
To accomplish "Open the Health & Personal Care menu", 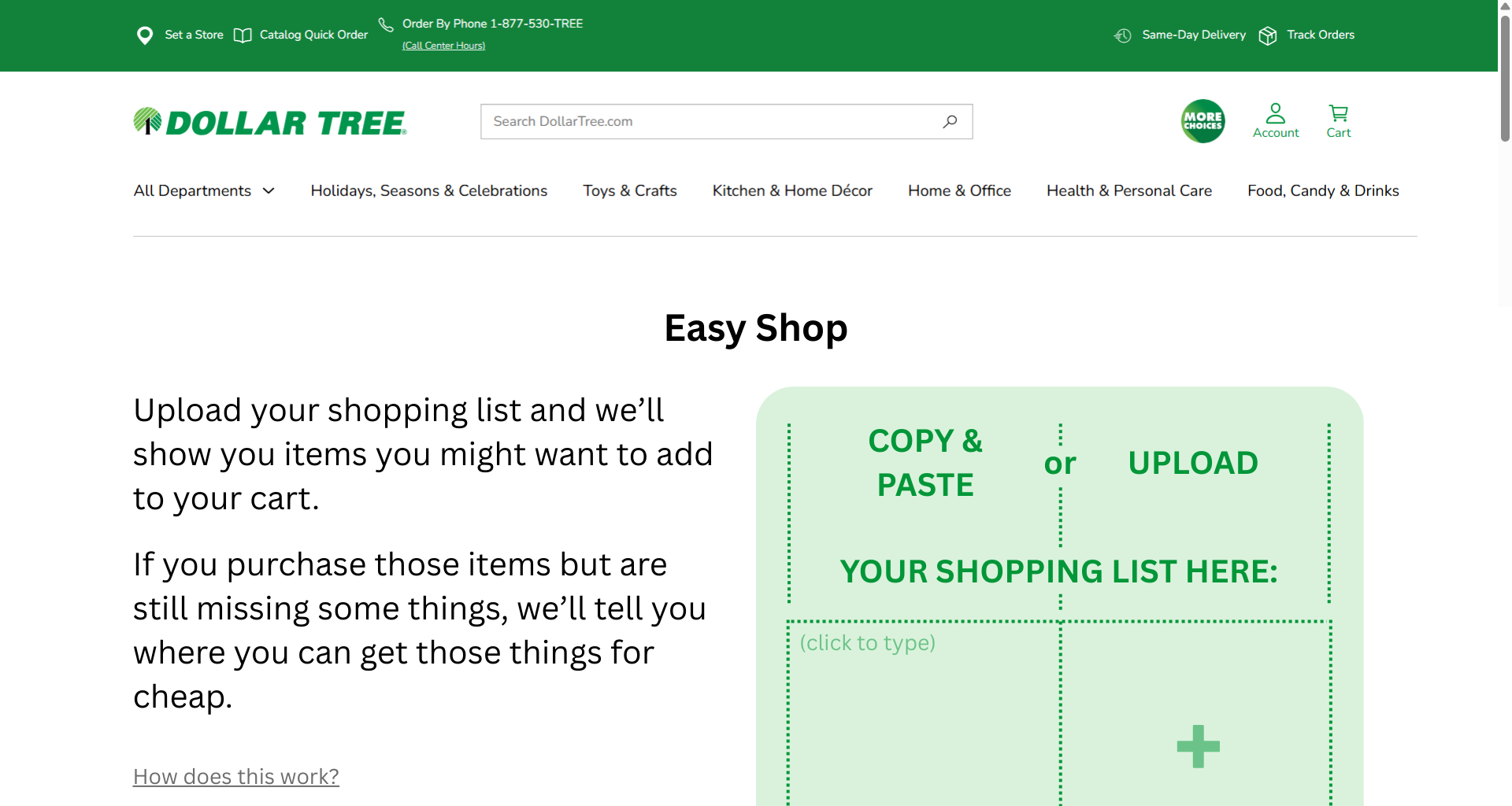I will pos(1129,190).
